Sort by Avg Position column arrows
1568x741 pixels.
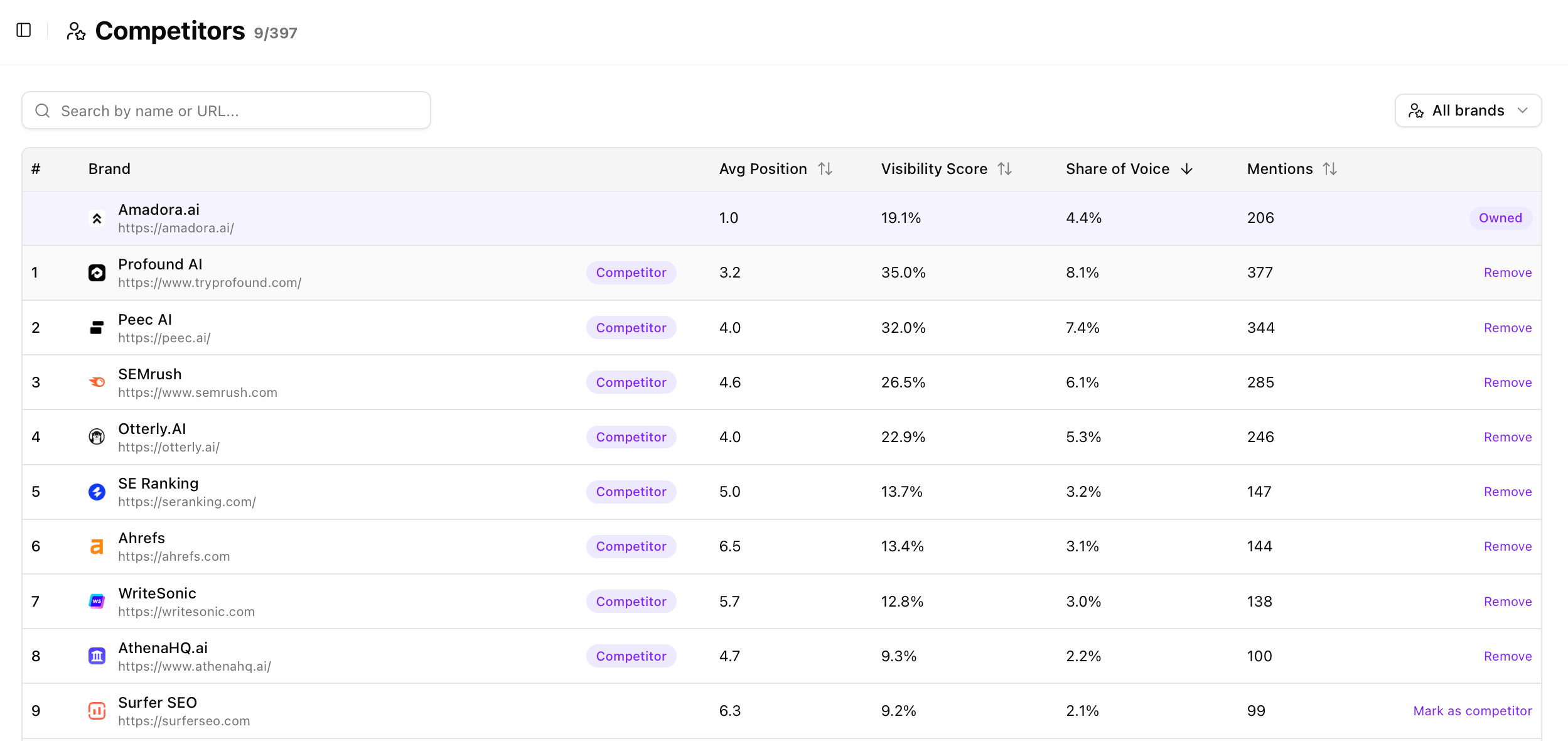[x=825, y=169]
